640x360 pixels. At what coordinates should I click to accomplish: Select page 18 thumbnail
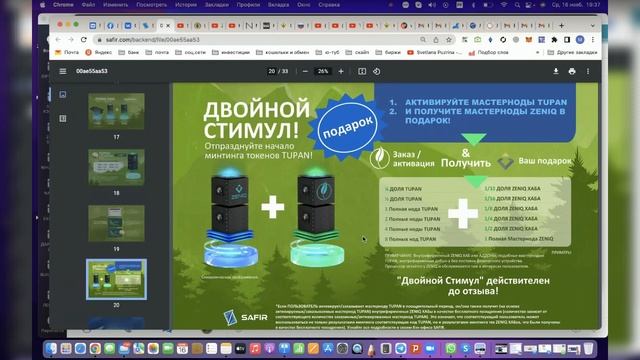(116, 167)
